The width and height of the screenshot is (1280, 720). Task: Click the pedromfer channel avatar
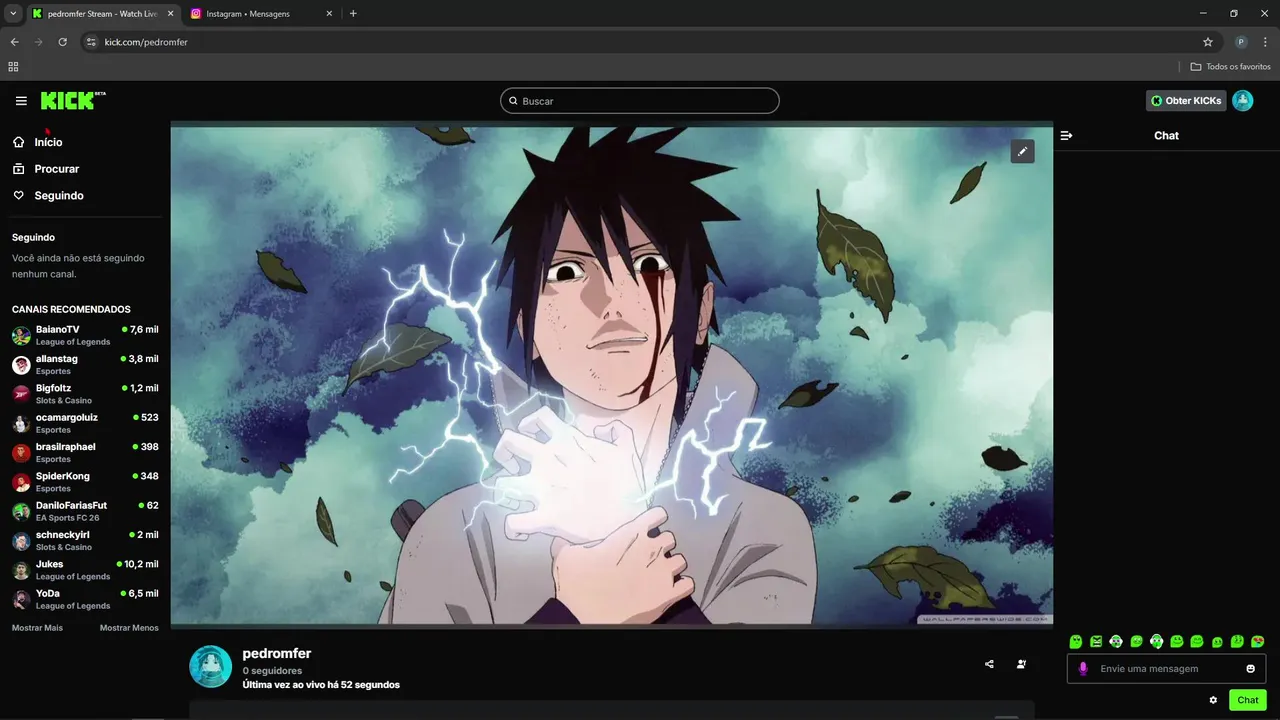coord(211,666)
